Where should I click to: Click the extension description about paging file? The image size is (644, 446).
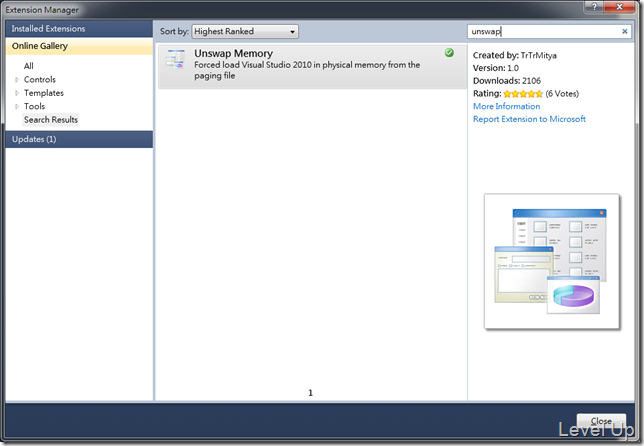pyautogui.click(x=307, y=70)
